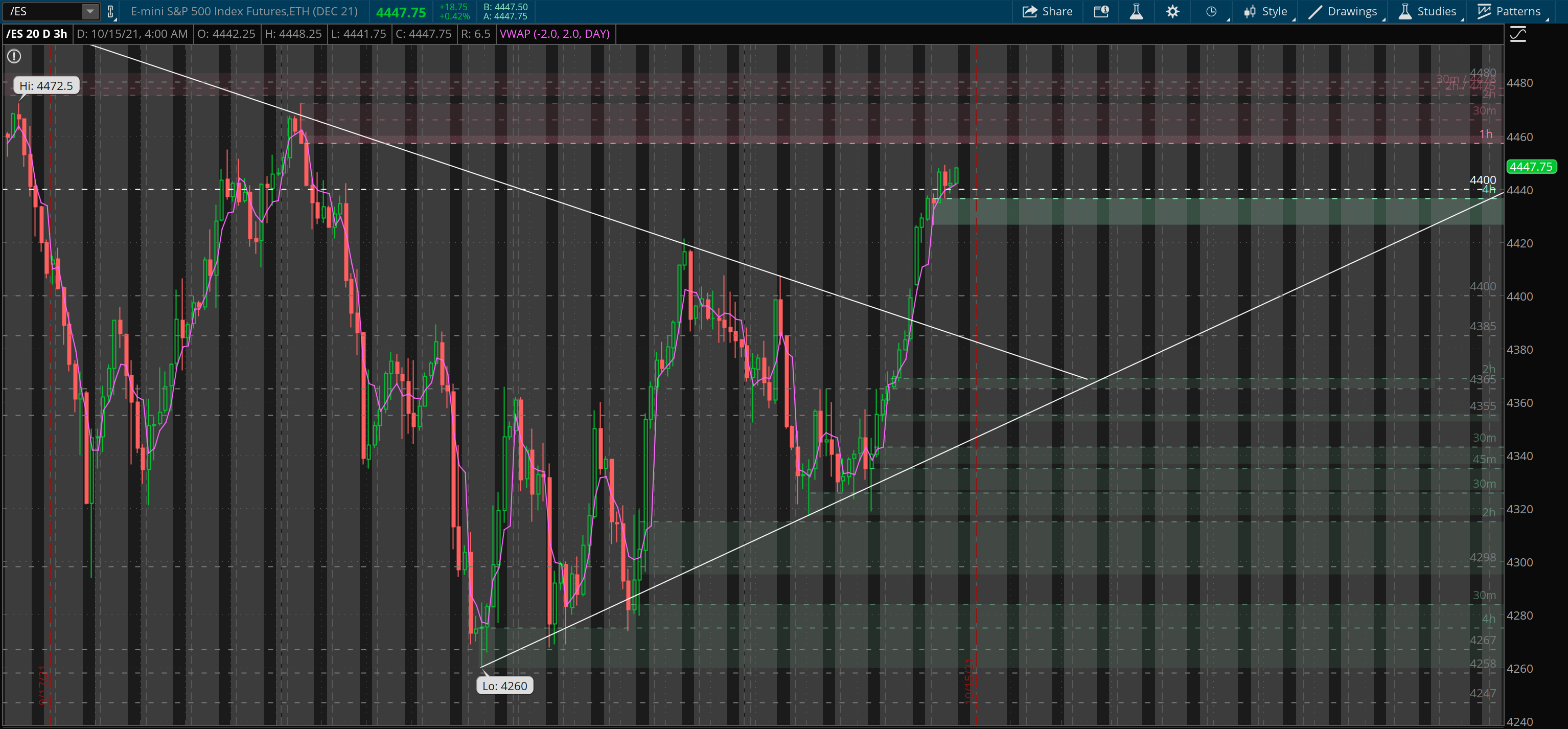The image size is (1568, 729).
Task: Open the clock time frame menu
Action: [x=1211, y=12]
